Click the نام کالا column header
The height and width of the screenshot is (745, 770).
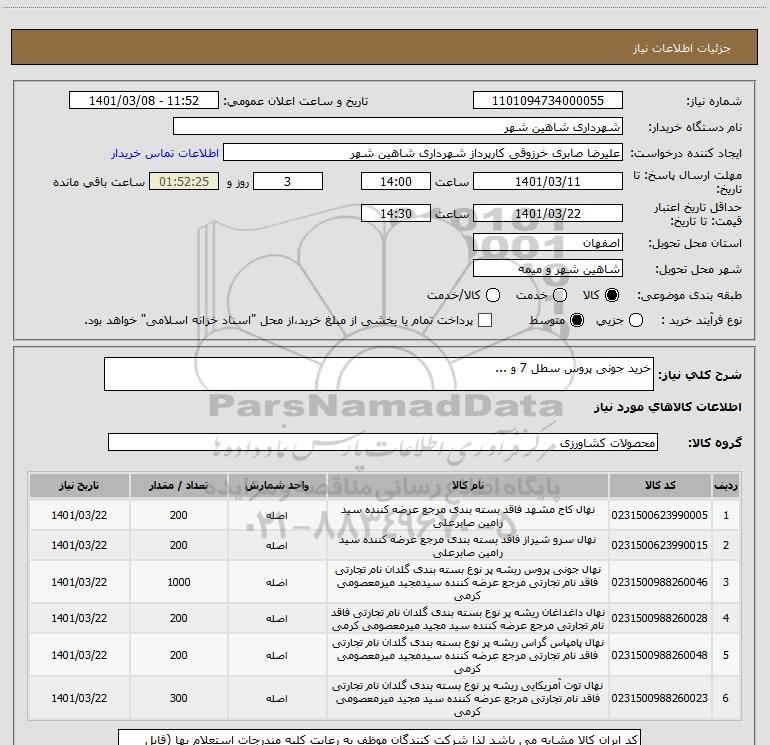(x=468, y=485)
